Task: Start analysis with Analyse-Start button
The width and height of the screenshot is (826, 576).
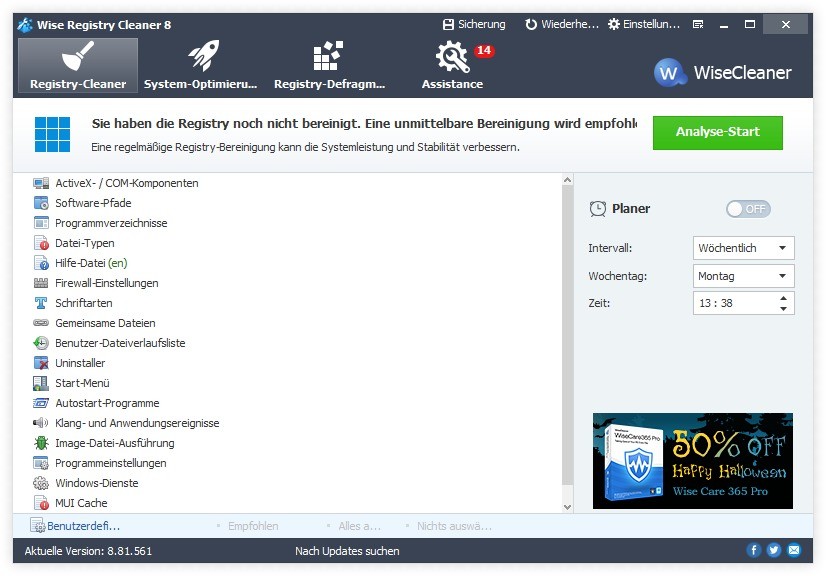Action: point(717,132)
